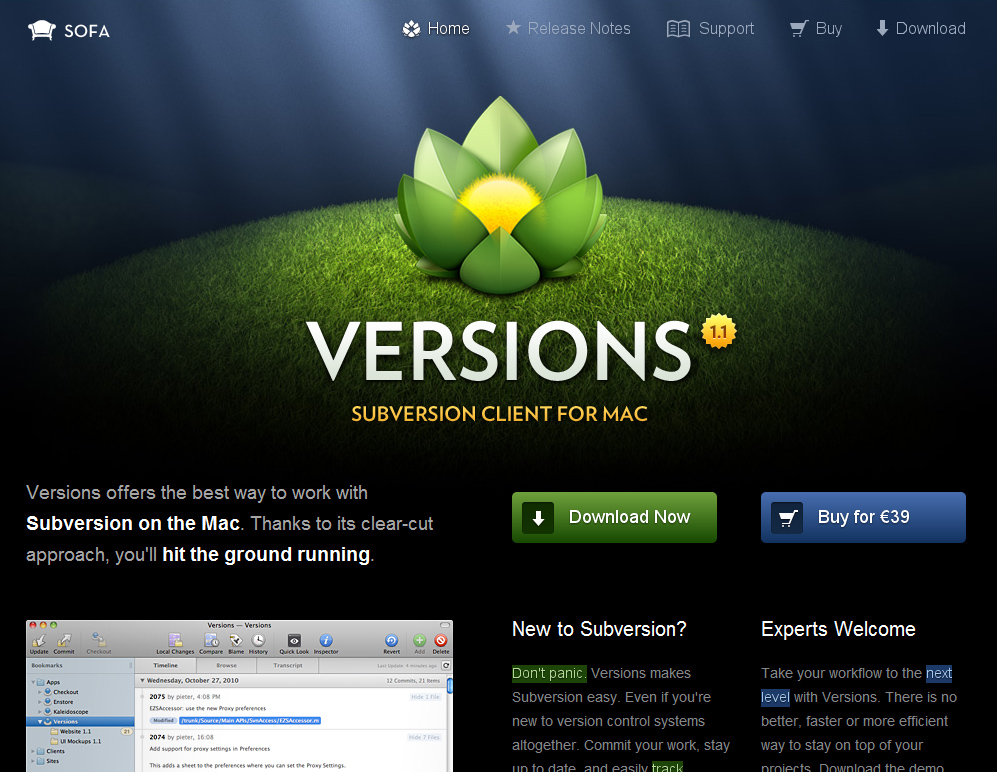Select the Website 1.1 folder
This screenshot has width=997, height=772.
(71, 731)
